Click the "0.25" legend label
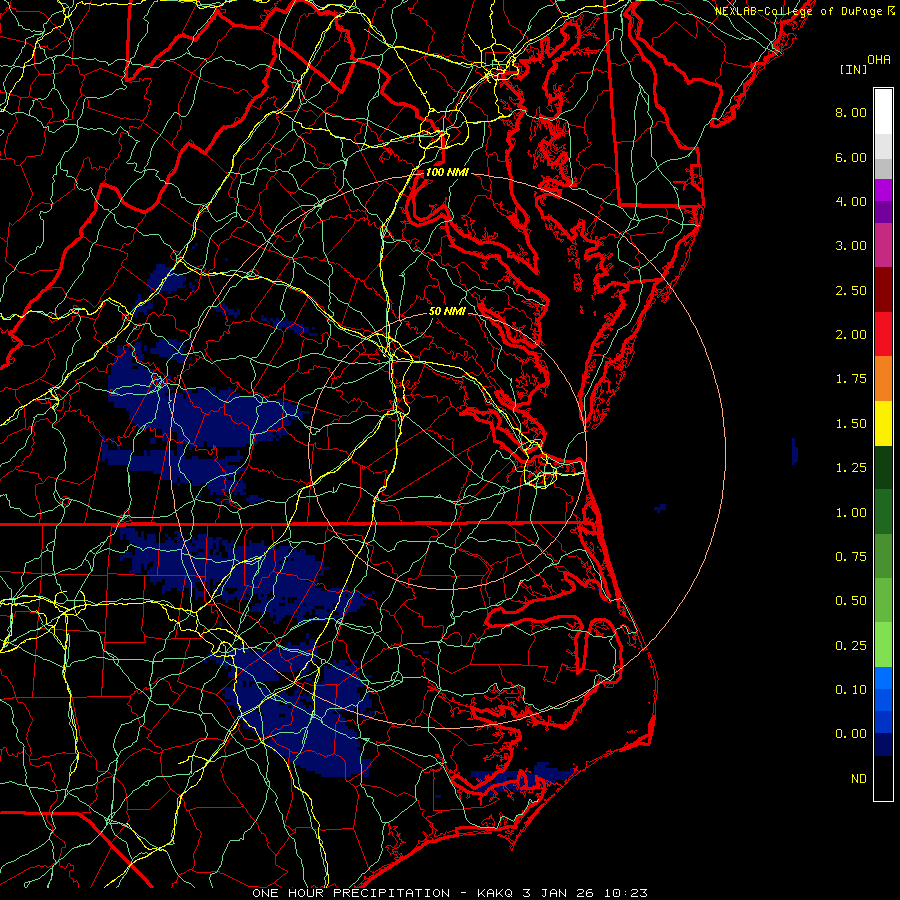 point(851,646)
